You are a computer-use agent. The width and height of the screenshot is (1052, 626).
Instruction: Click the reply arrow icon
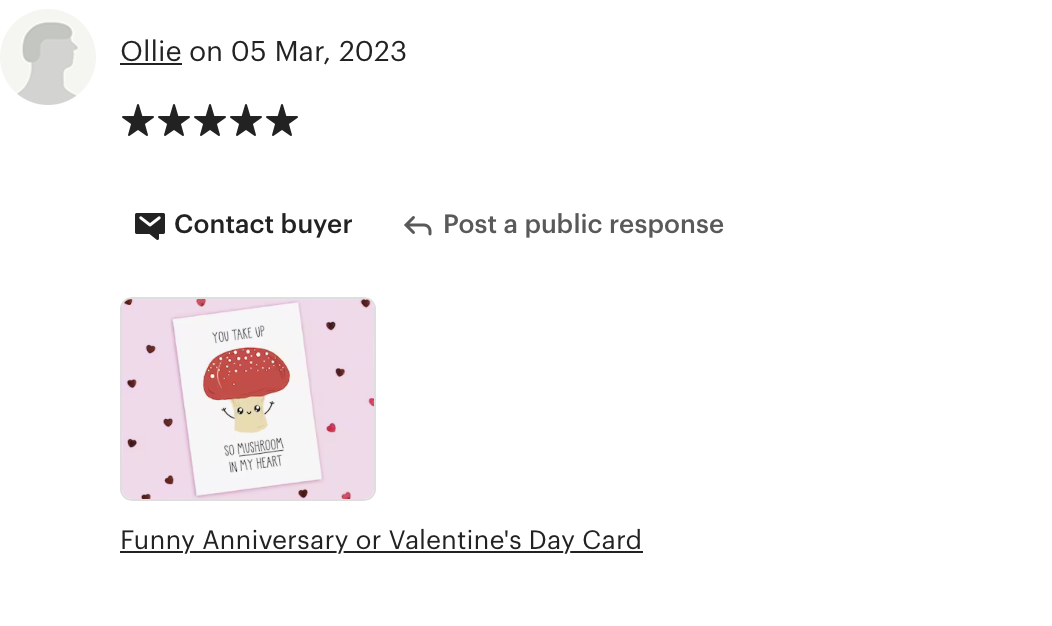[417, 226]
